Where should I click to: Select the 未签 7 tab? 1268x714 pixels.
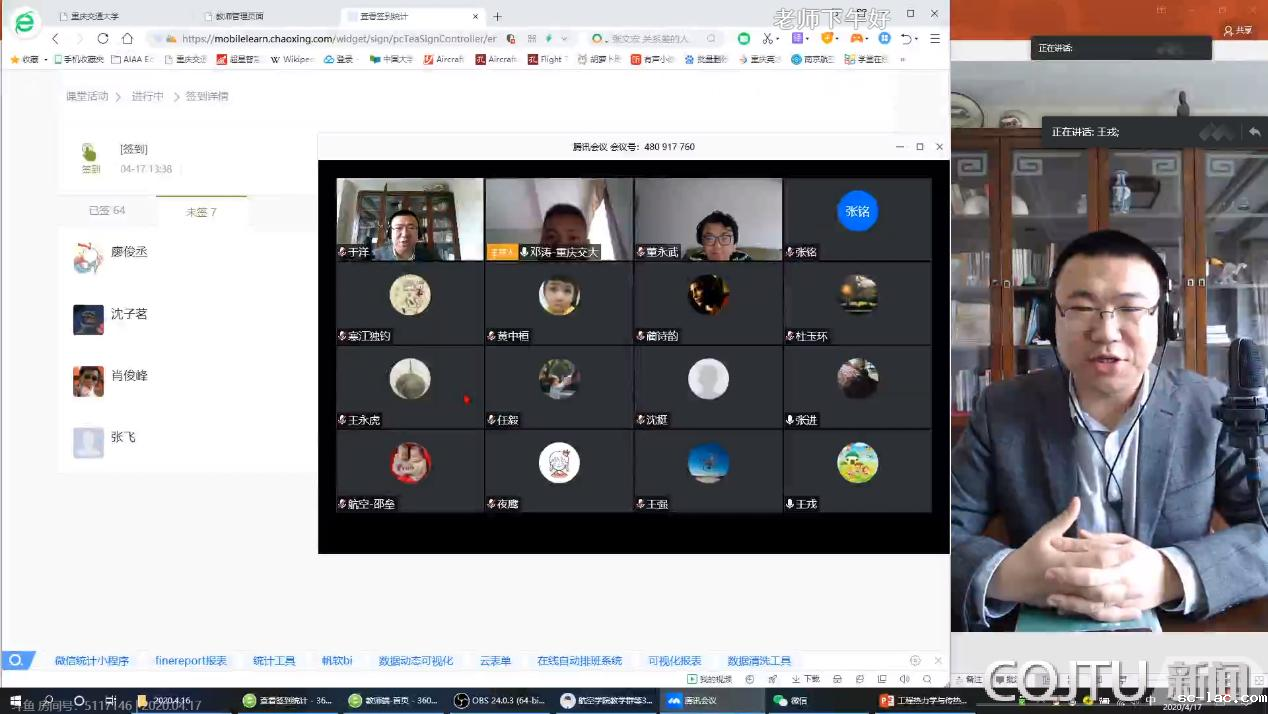tap(201, 212)
